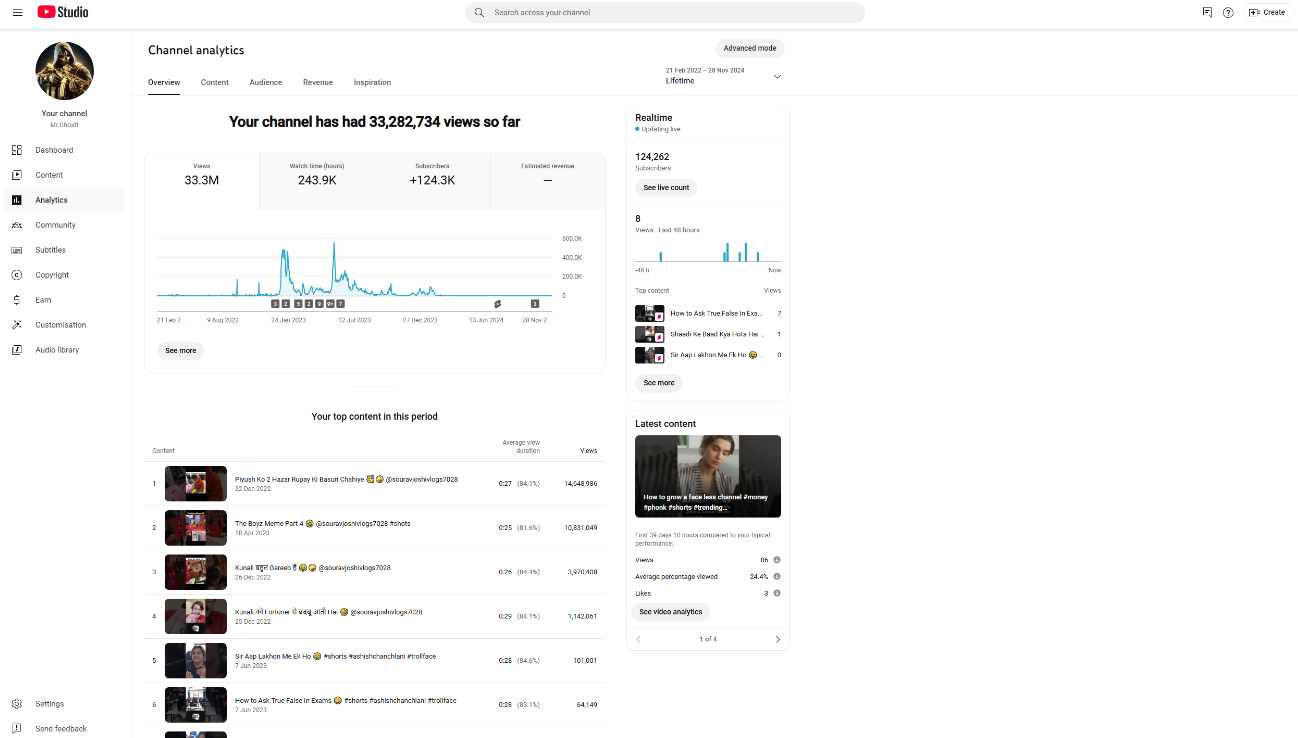Viewport: 1298px width, 738px height.
Task: Click the "1 of 4" pagination label
Action: (x=708, y=639)
